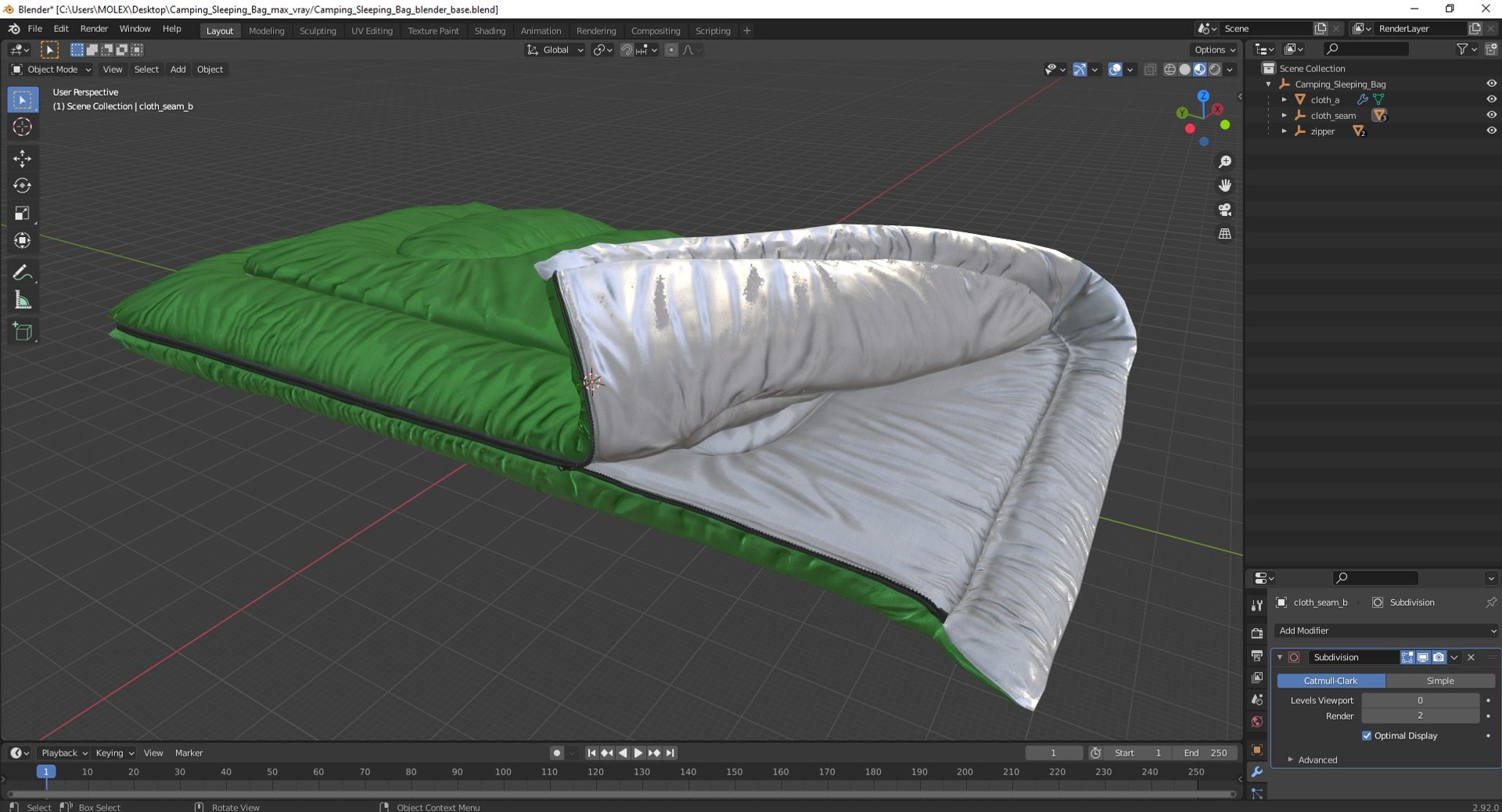The width and height of the screenshot is (1502, 812).
Task: Open the Tool properties tab
Action: 1257,605
